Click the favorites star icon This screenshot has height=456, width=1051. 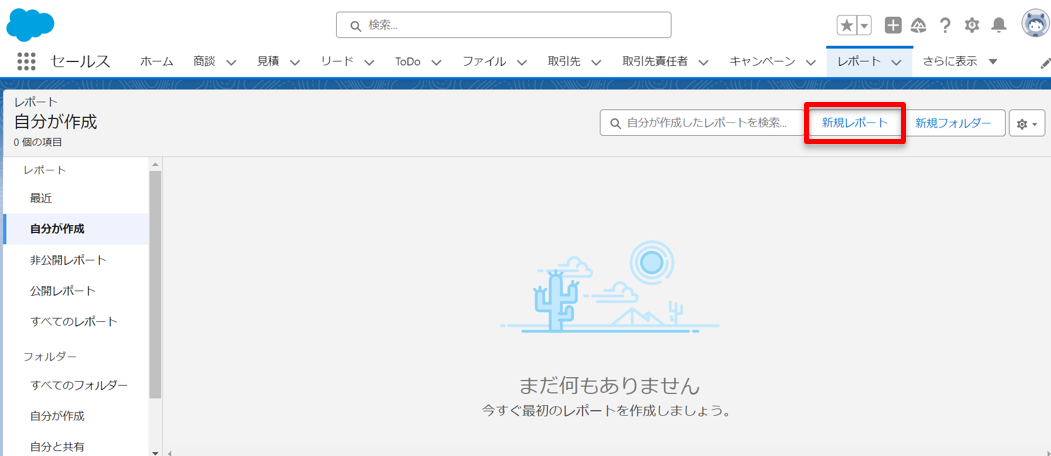(847, 25)
